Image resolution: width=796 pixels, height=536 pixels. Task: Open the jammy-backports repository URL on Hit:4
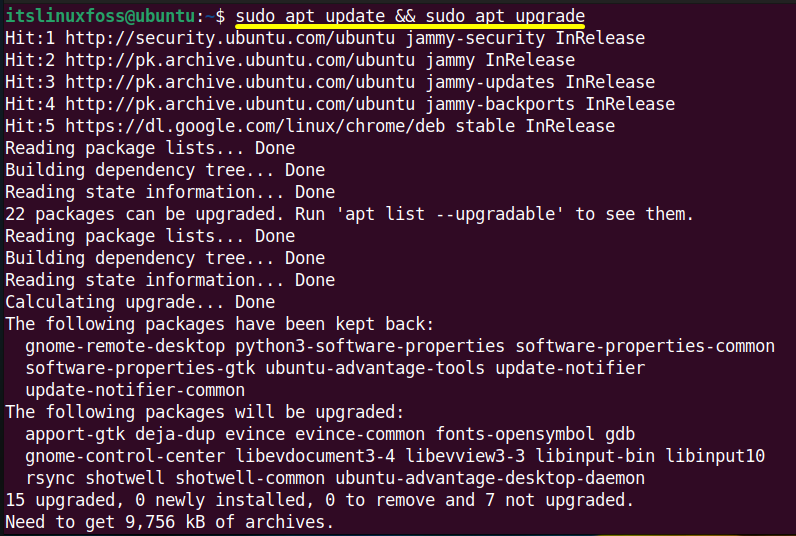point(240,104)
